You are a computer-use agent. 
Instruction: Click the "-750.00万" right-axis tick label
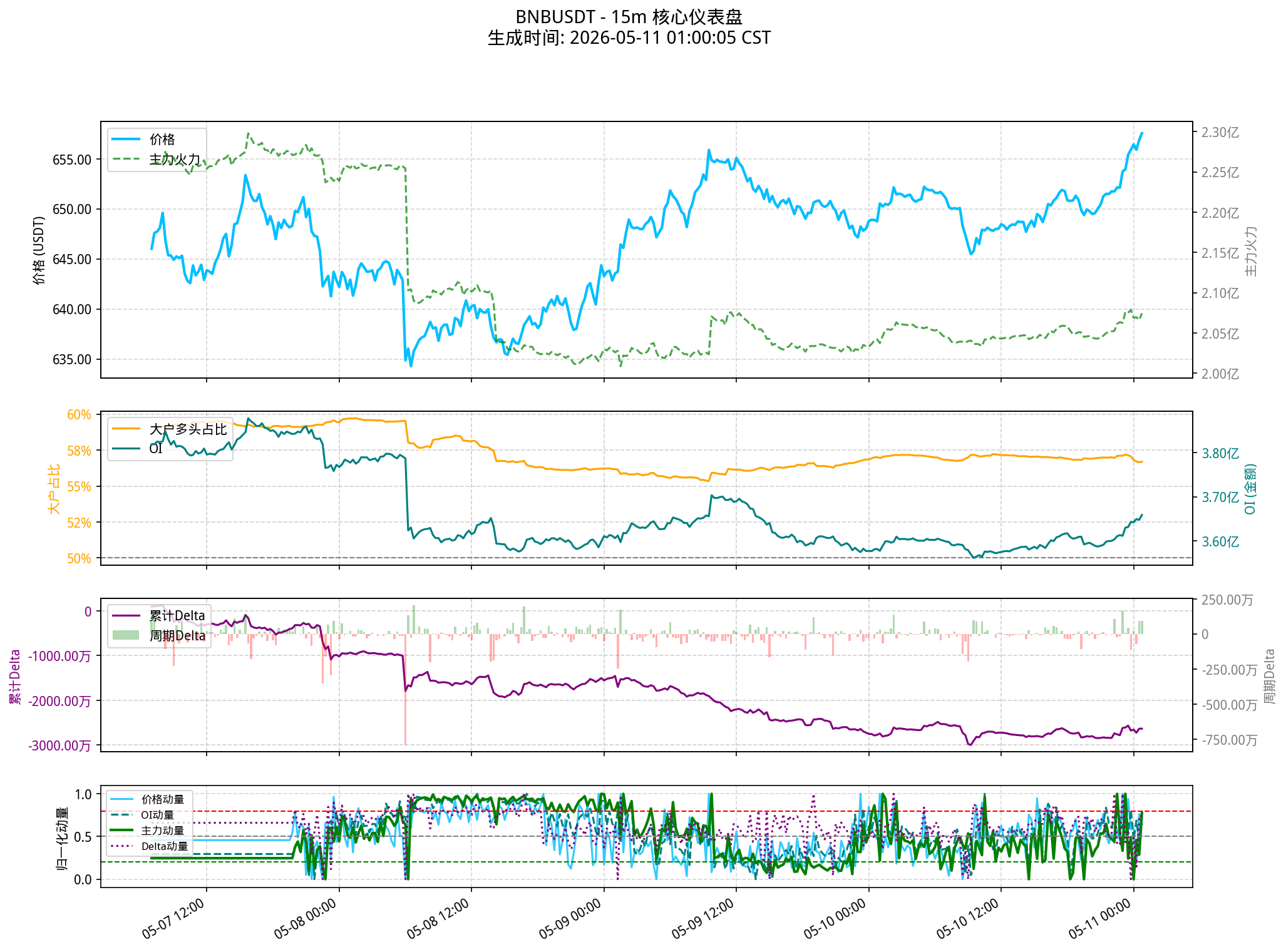[1230, 740]
